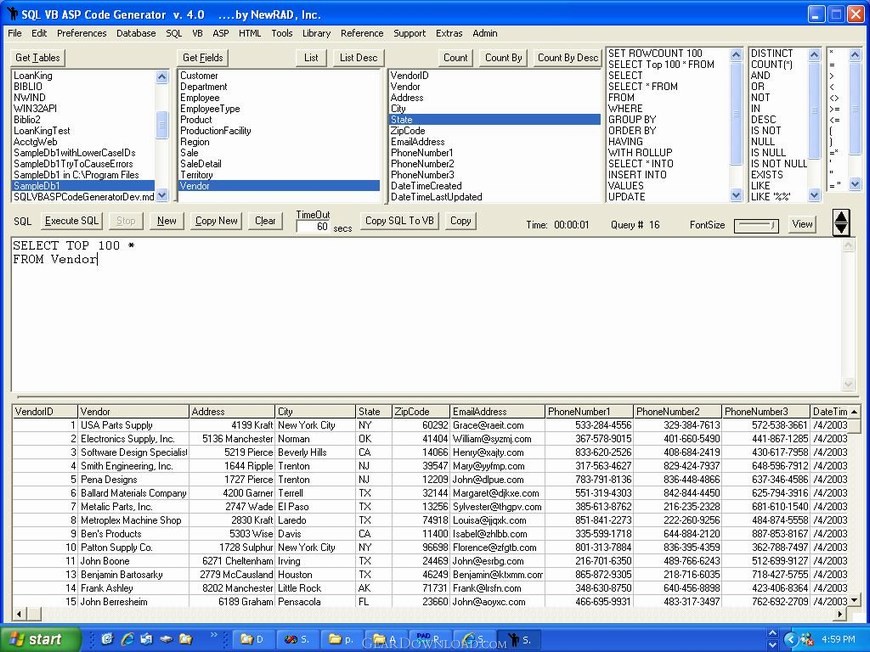
Task: Open the Extras menu
Action: click(449, 33)
